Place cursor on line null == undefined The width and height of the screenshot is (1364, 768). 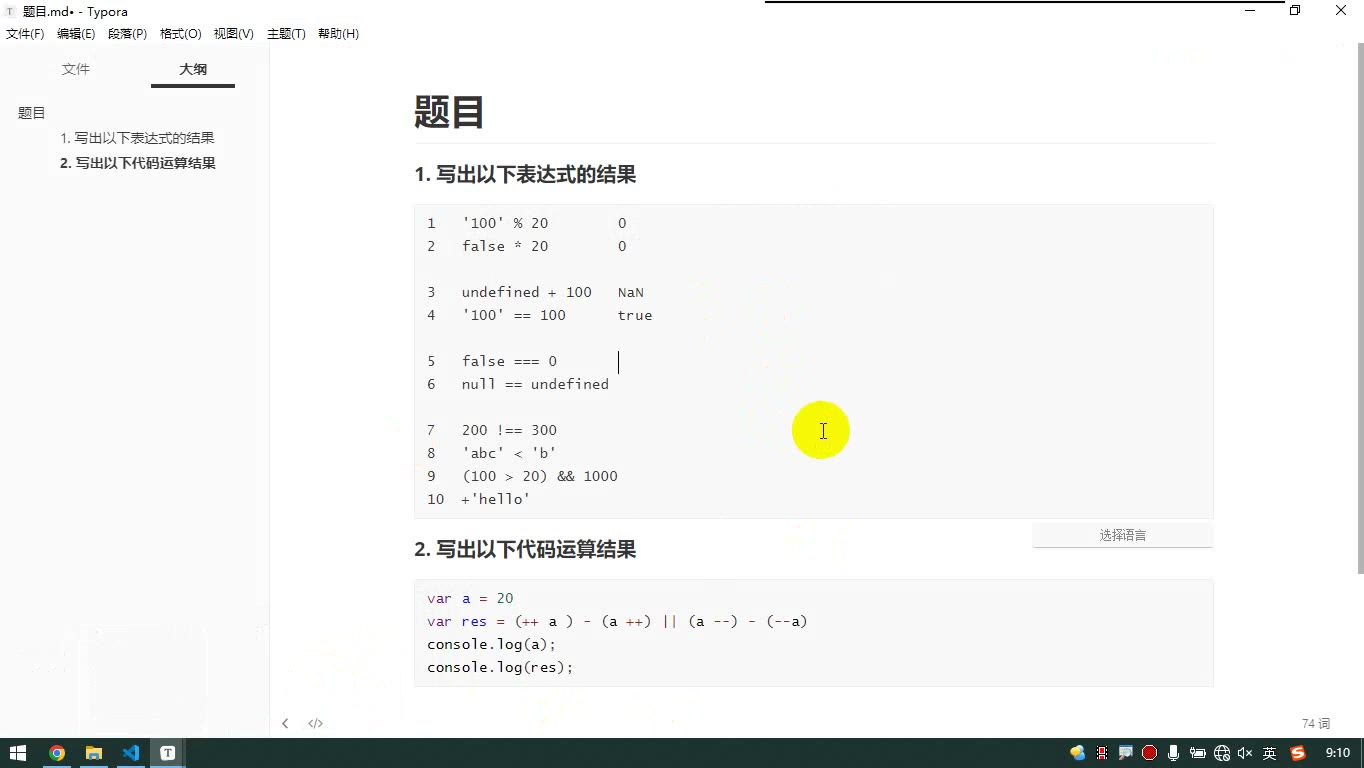click(535, 384)
